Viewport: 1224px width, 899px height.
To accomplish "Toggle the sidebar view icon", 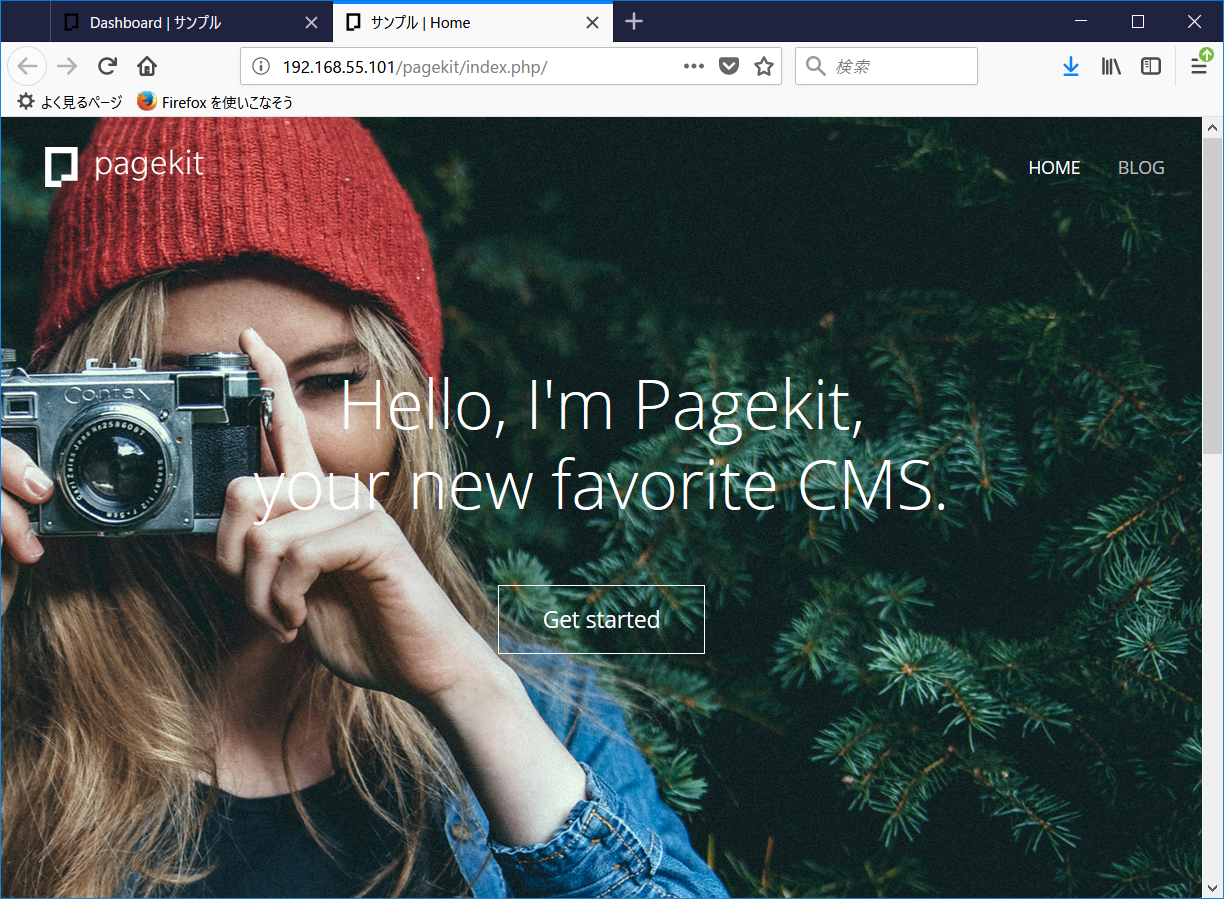I will click(x=1151, y=66).
